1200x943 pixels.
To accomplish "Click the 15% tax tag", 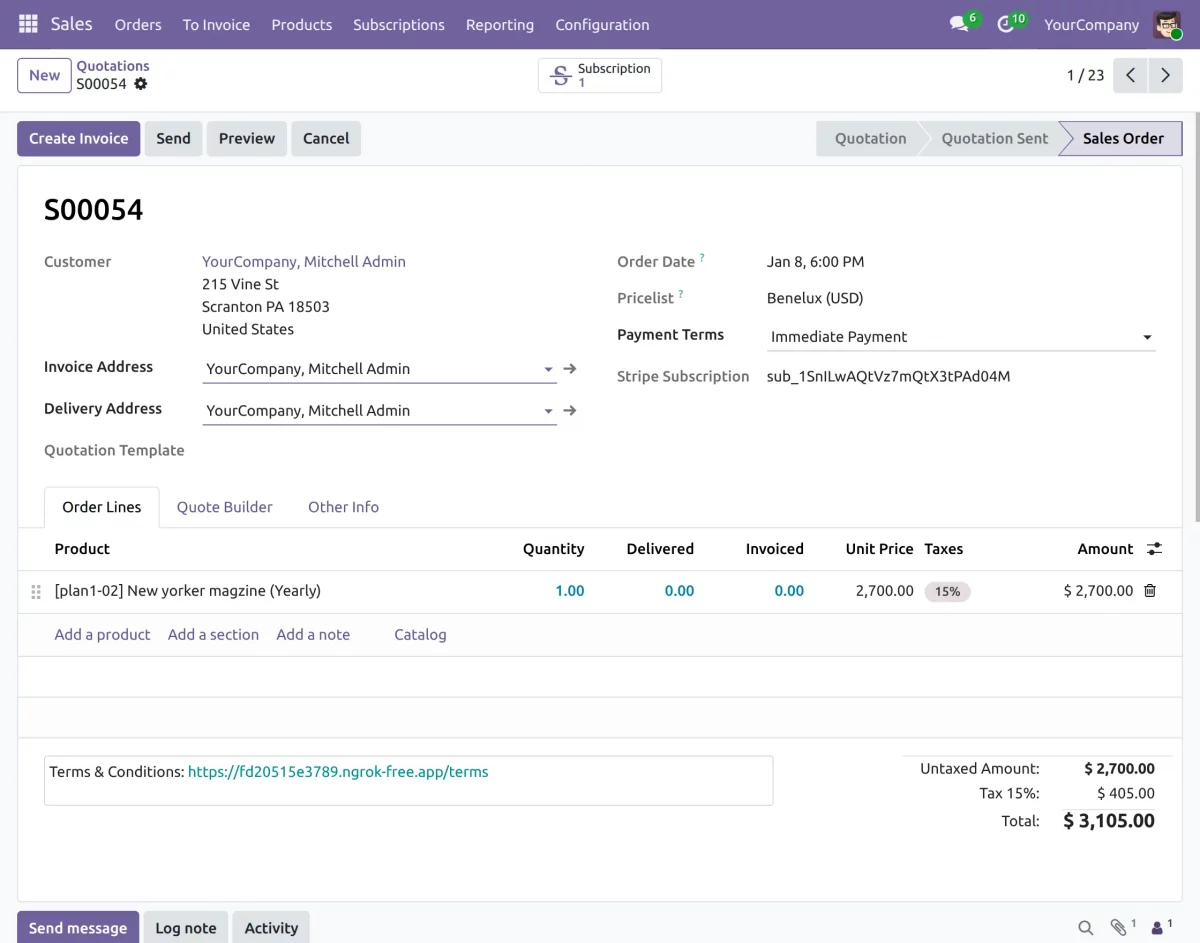I will [947, 591].
